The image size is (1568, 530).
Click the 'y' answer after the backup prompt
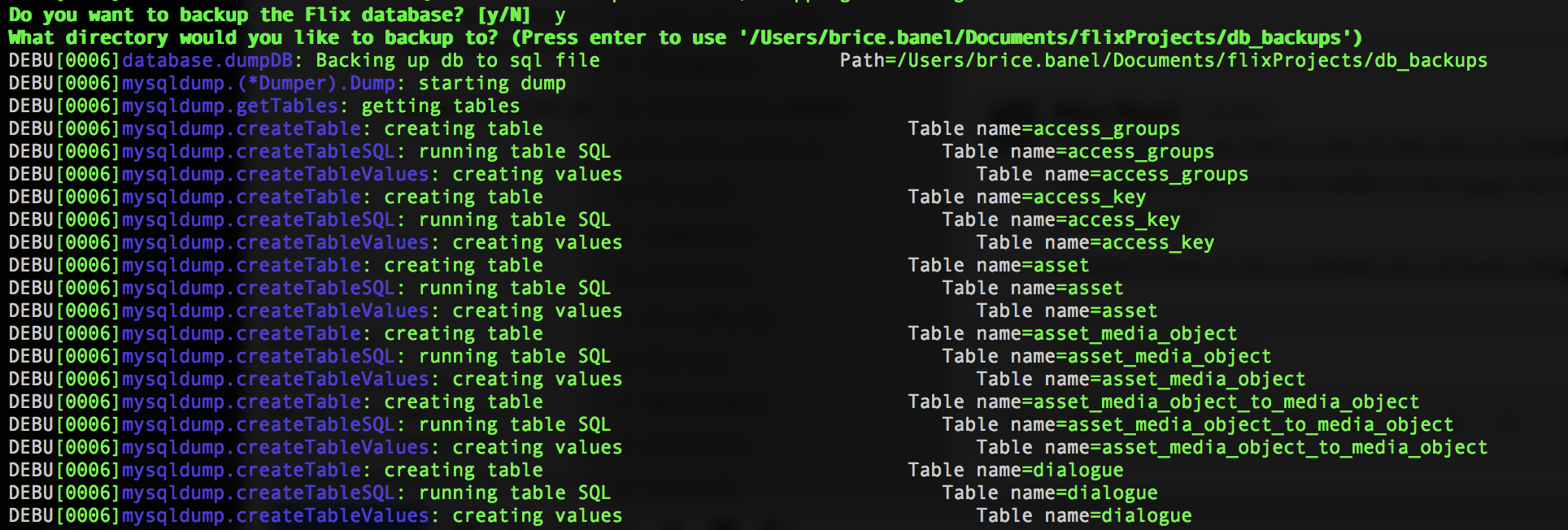[560, 15]
